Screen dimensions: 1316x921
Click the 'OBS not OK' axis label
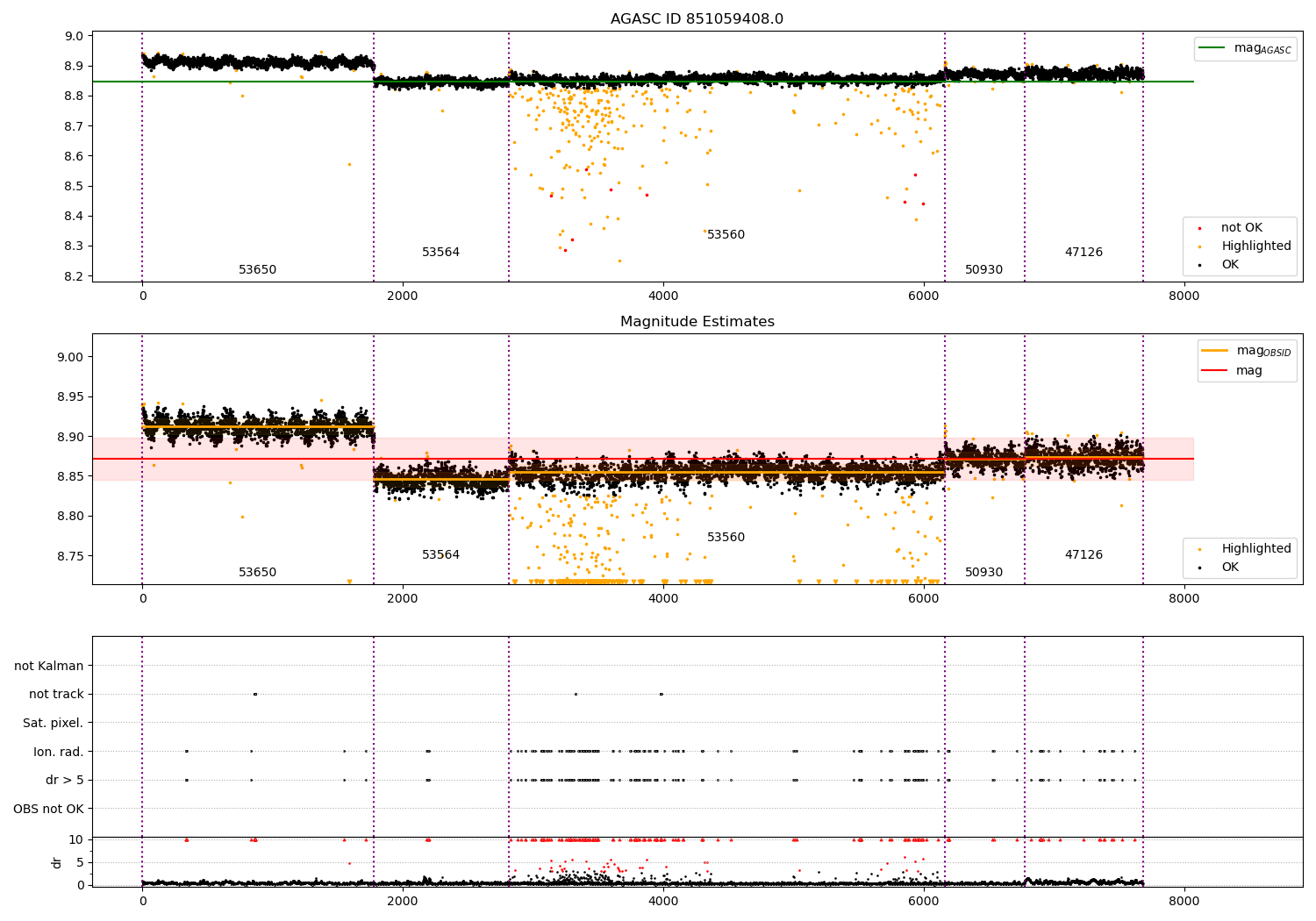(48, 809)
